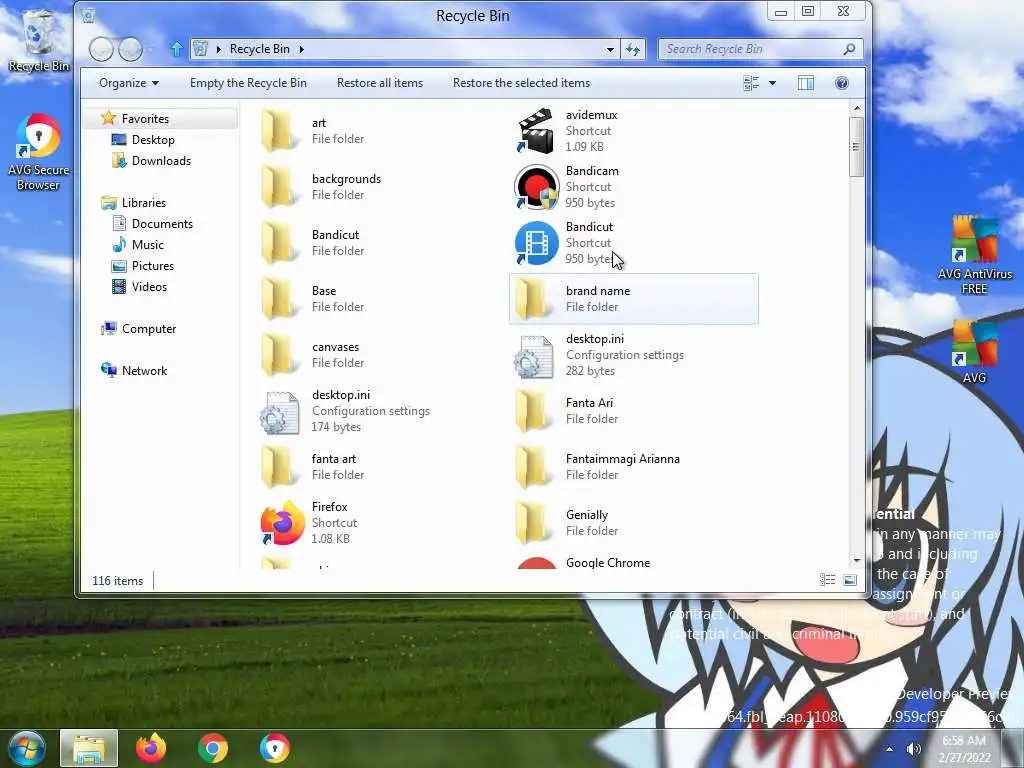The height and width of the screenshot is (768, 1024).
Task: Select the backgrounds folder icon
Action: pyautogui.click(x=280, y=187)
